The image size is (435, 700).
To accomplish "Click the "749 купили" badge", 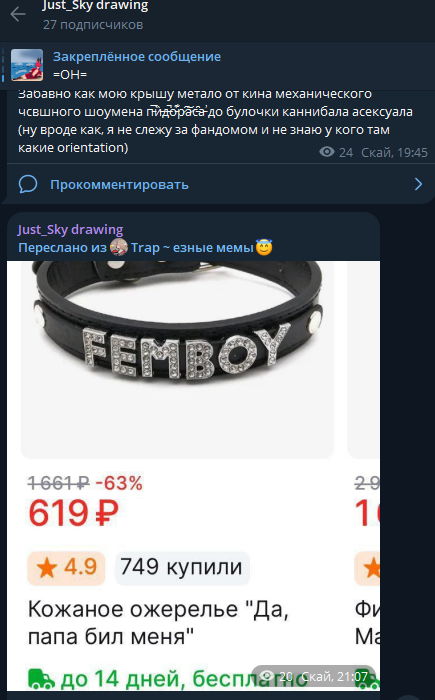I will click(x=182, y=568).
